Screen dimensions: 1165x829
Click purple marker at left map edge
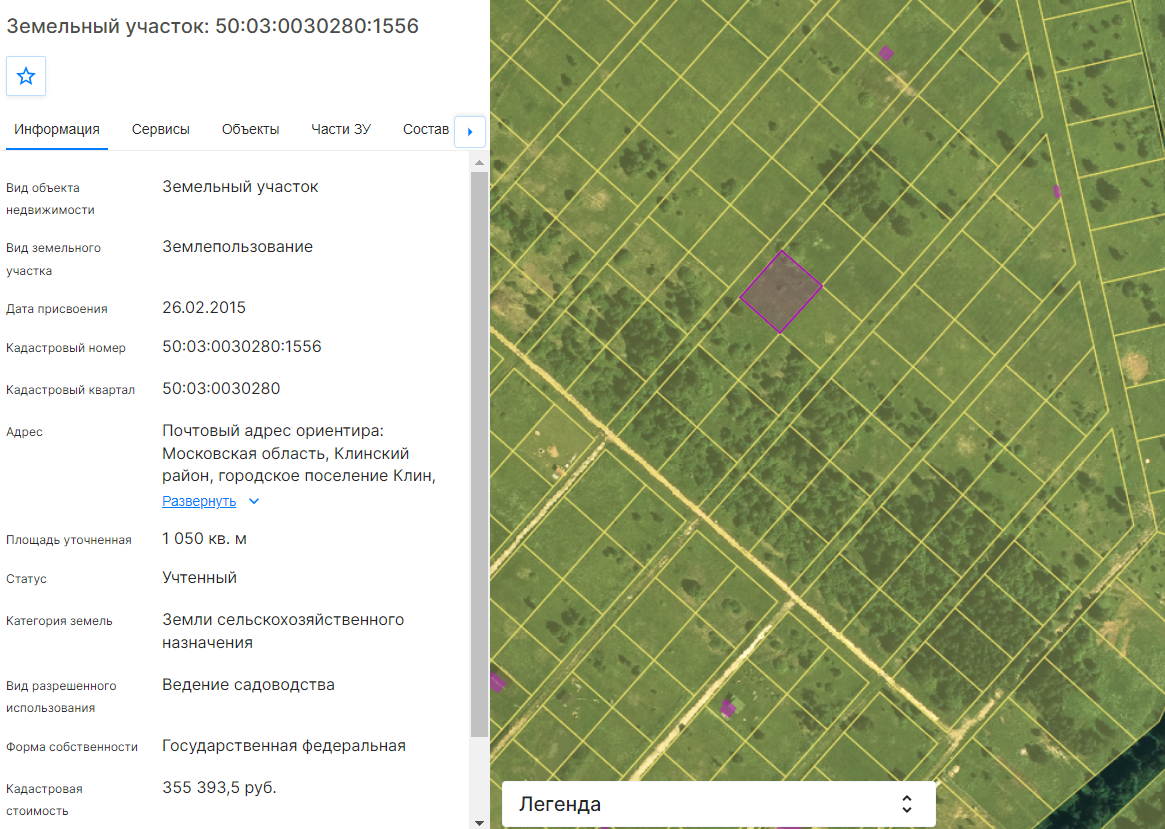coord(496,682)
